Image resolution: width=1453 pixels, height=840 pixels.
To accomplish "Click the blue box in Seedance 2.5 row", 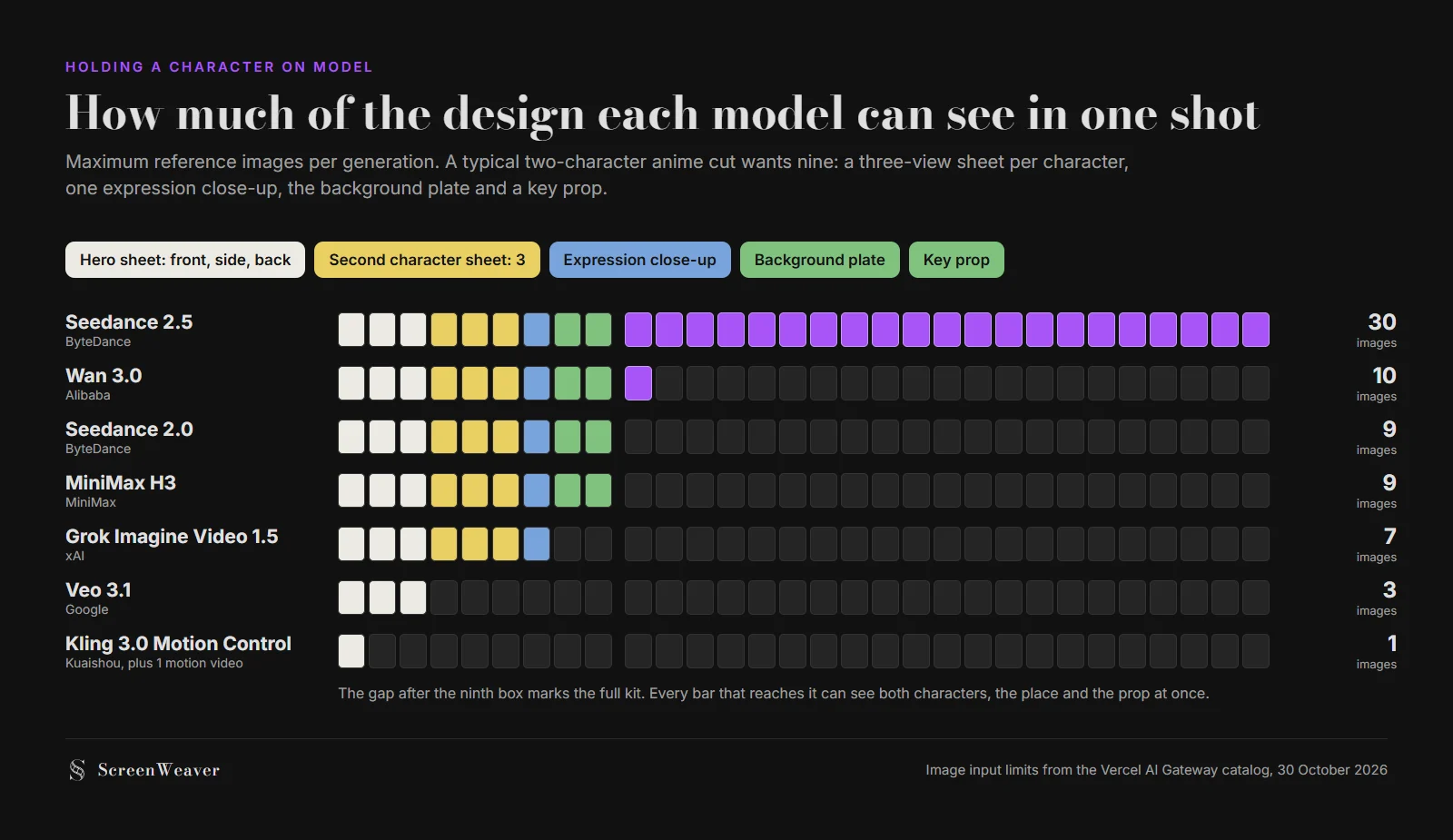I will coord(537,330).
